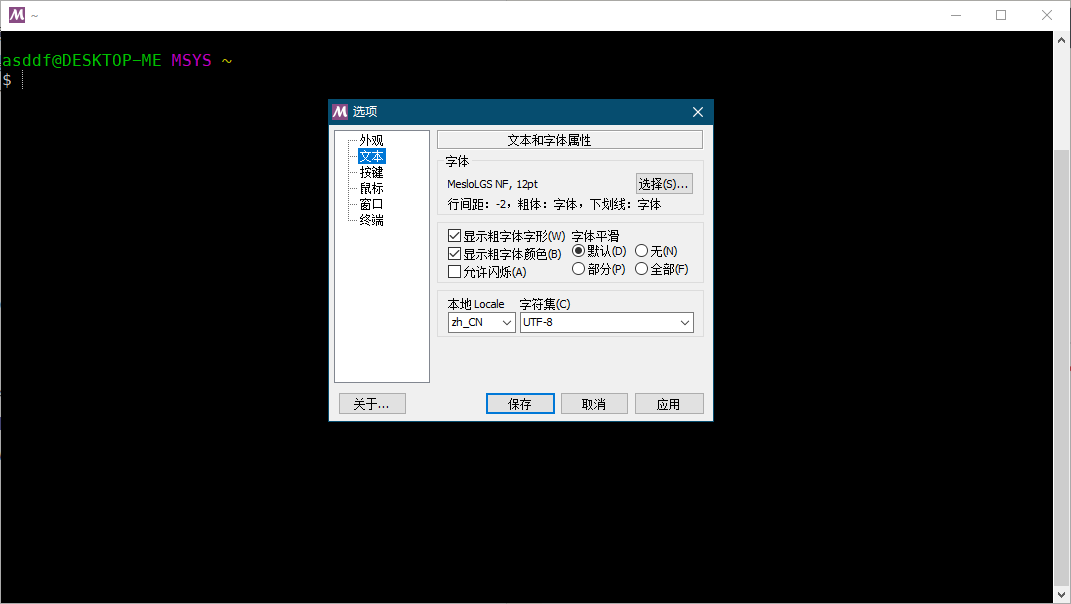Click the 选择(S)... font picker button
The width and height of the screenshot is (1071, 604).
point(663,183)
